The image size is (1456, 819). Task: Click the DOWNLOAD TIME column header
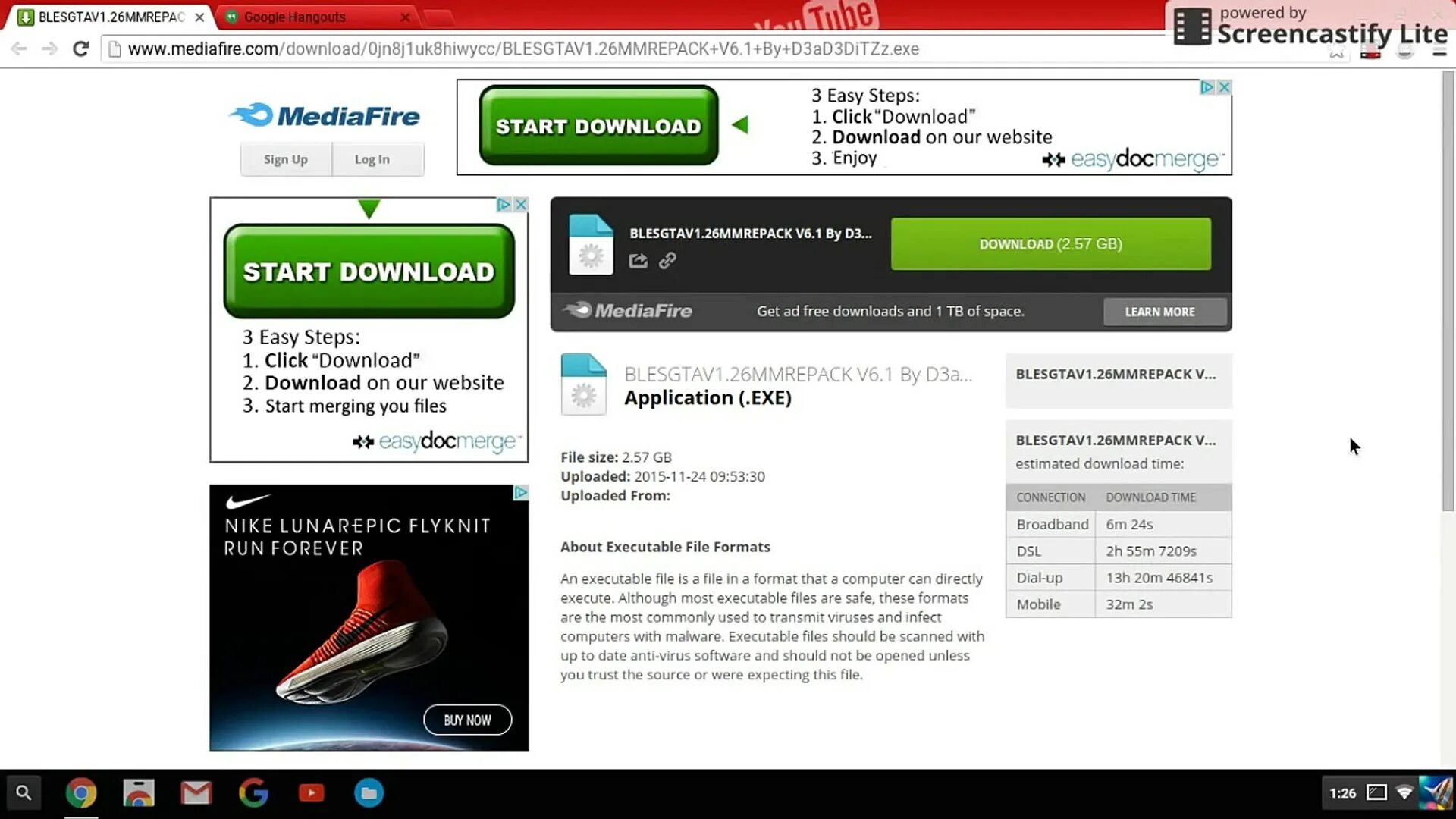[x=1150, y=497]
